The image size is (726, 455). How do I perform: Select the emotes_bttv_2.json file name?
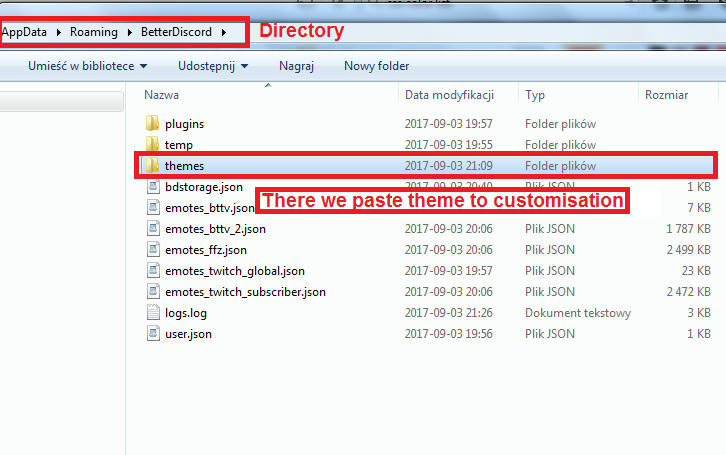click(x=215, y=229)
